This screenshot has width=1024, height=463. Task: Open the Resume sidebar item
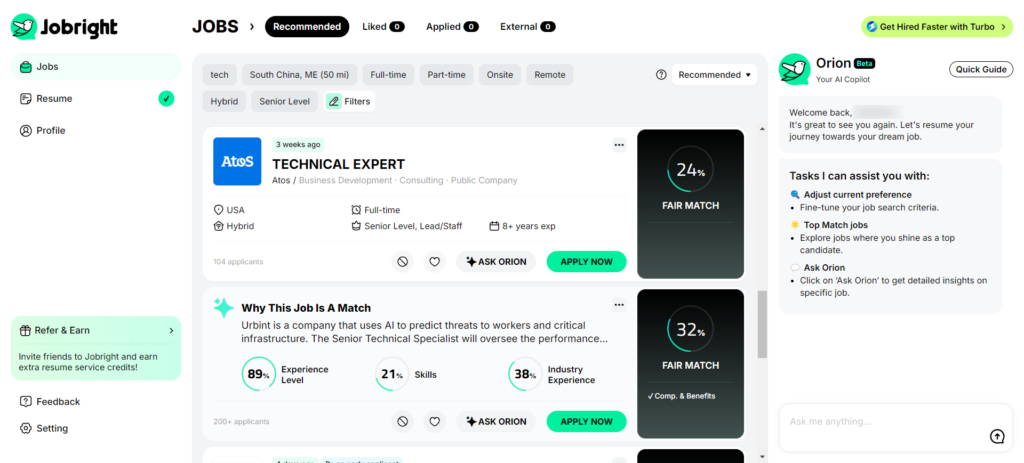[95, 99]
